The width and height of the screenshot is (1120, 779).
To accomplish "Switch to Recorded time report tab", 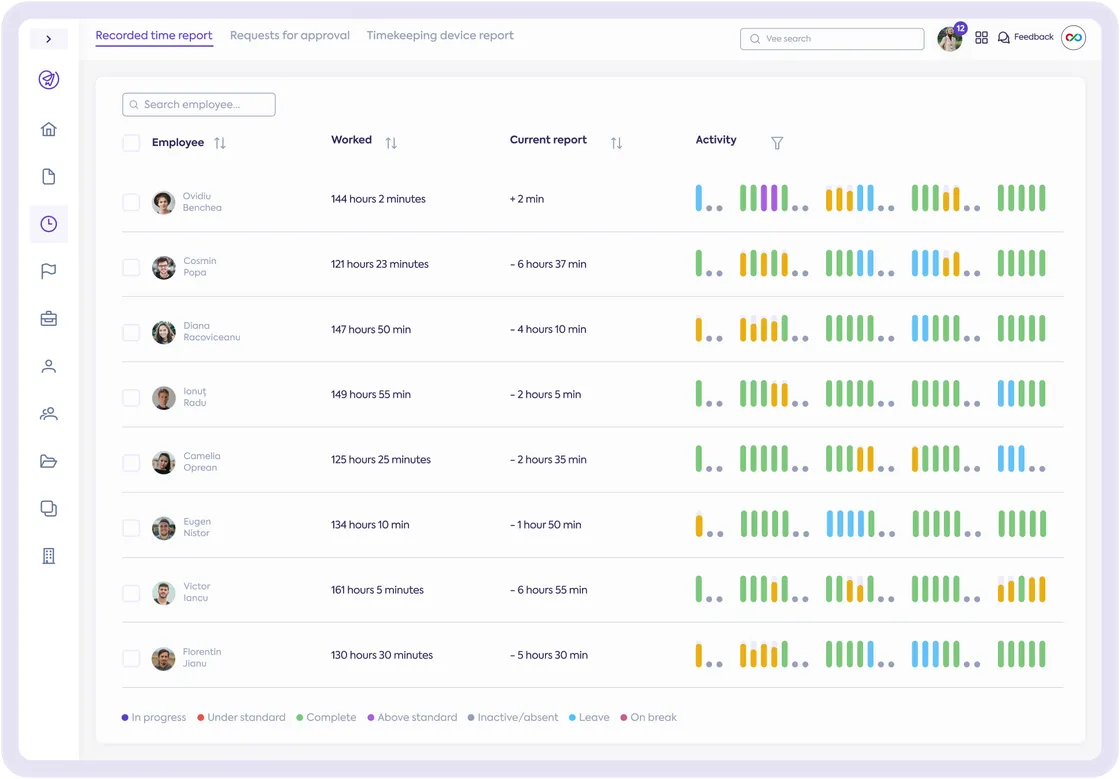I will click(154, 36).
